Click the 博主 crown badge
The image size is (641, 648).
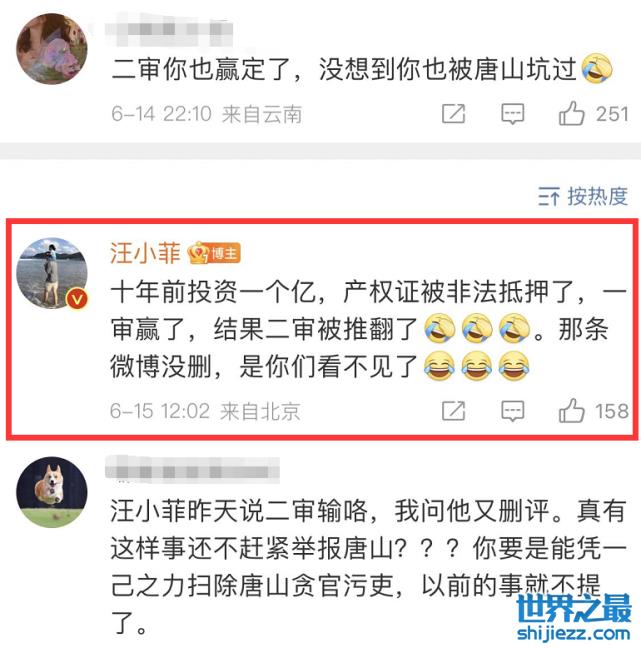[x=214, y=253]
